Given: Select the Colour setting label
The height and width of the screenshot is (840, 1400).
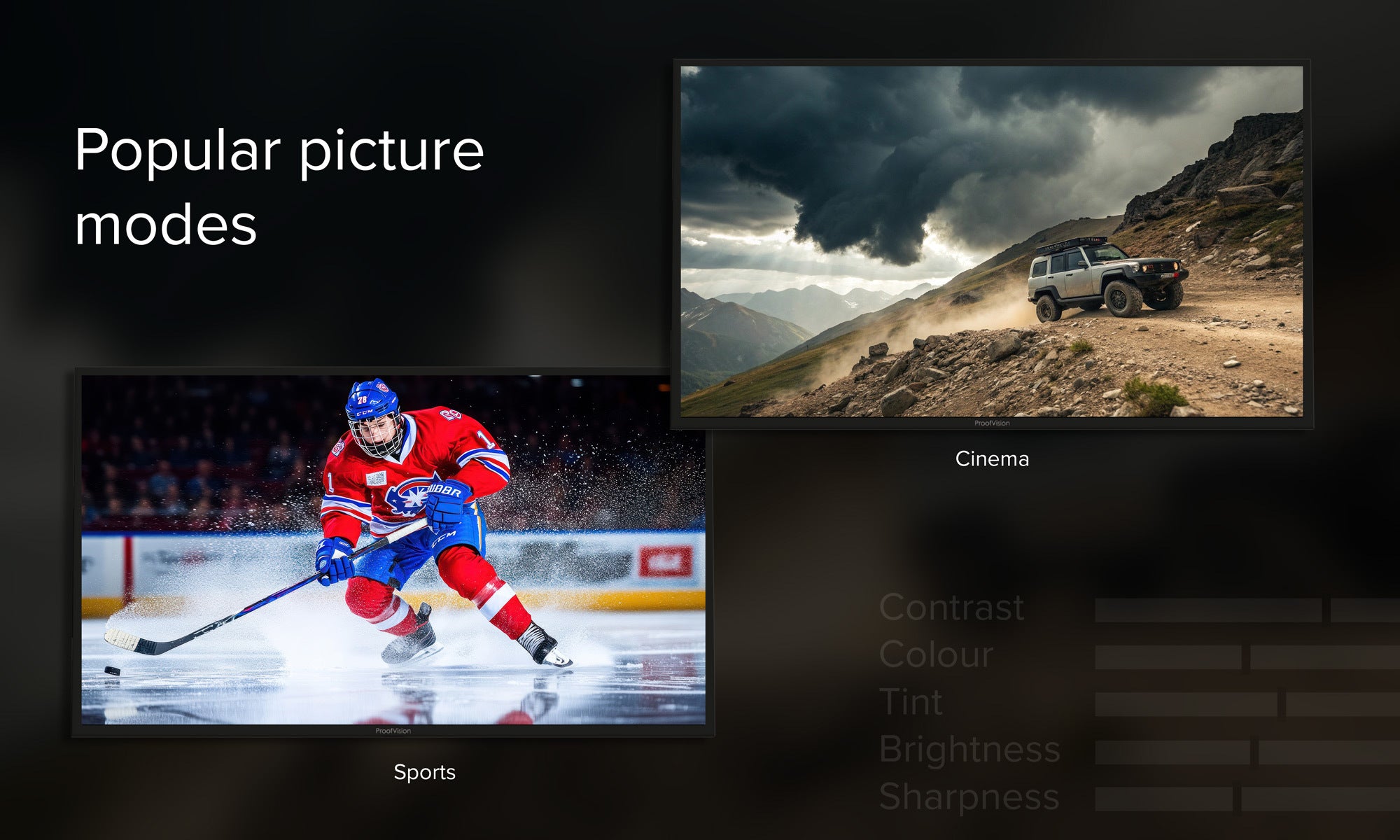Looking at the screenshot, I should [936, 654].
